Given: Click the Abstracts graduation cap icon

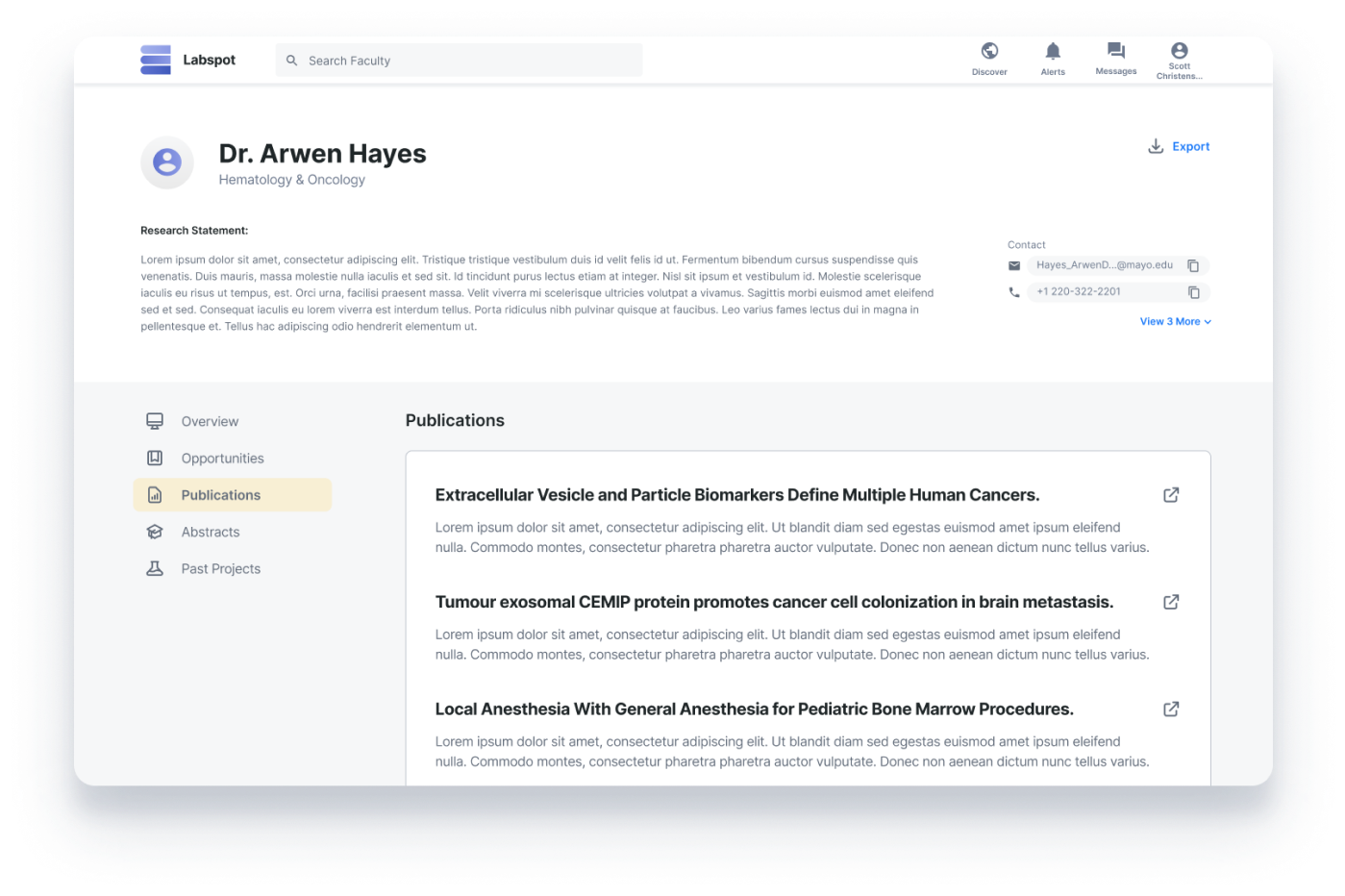Looking at the screenshot, I should [155, 532].
